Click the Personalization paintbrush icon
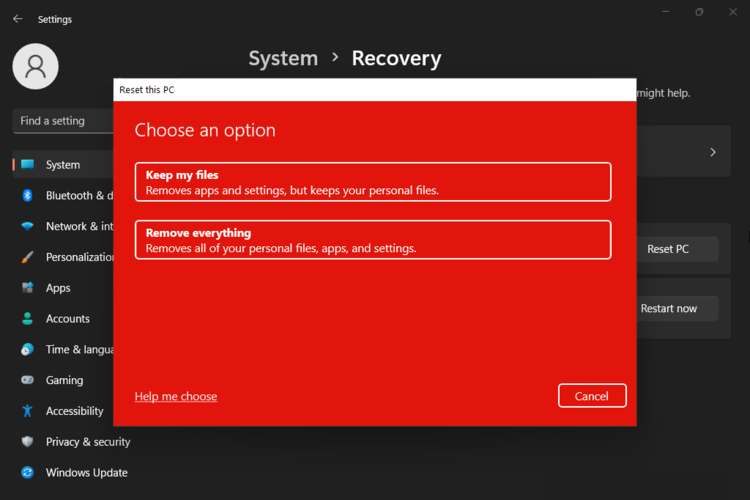 27,257
